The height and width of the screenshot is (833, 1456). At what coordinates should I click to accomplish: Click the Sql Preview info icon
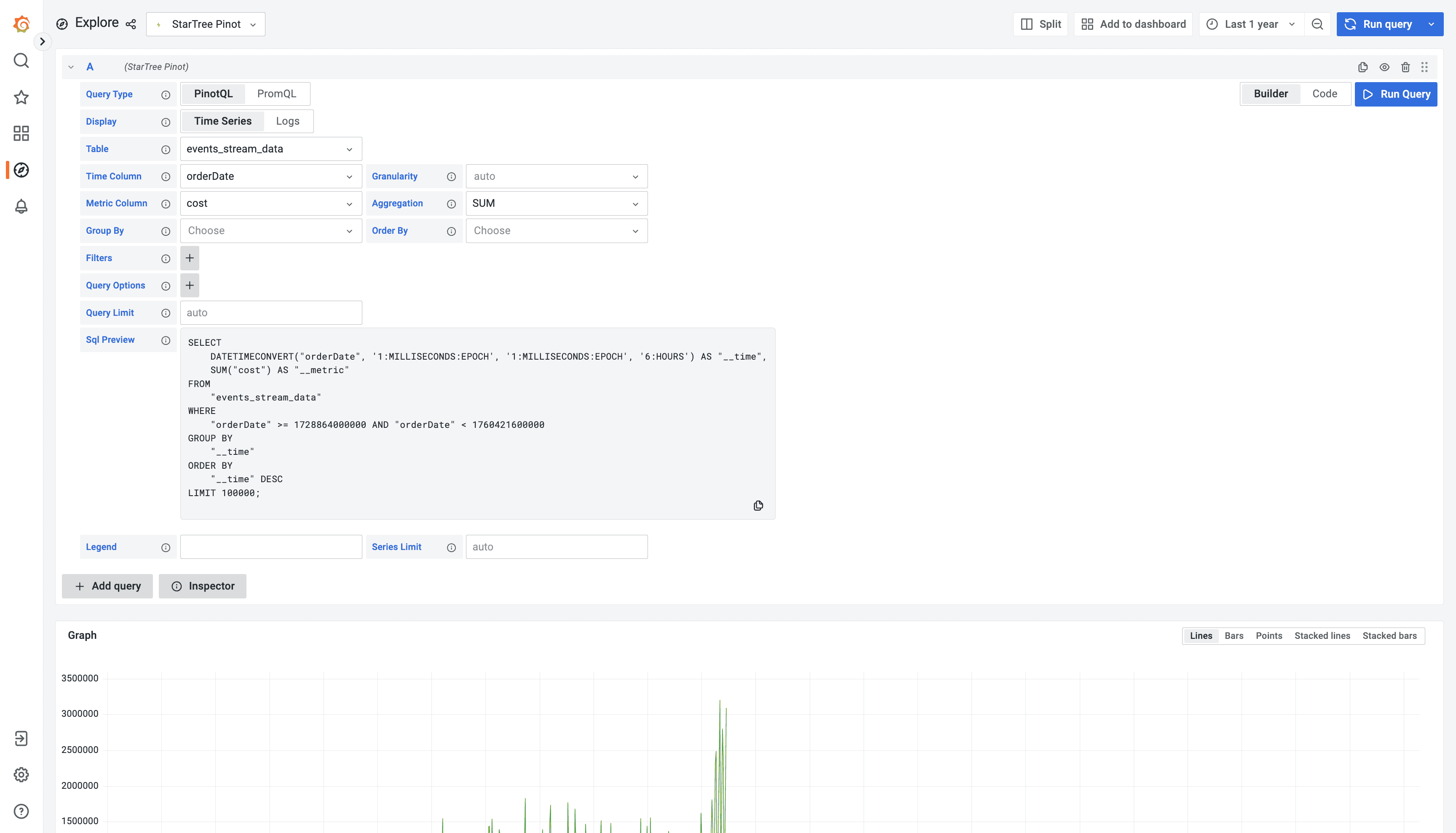(166, 340)
